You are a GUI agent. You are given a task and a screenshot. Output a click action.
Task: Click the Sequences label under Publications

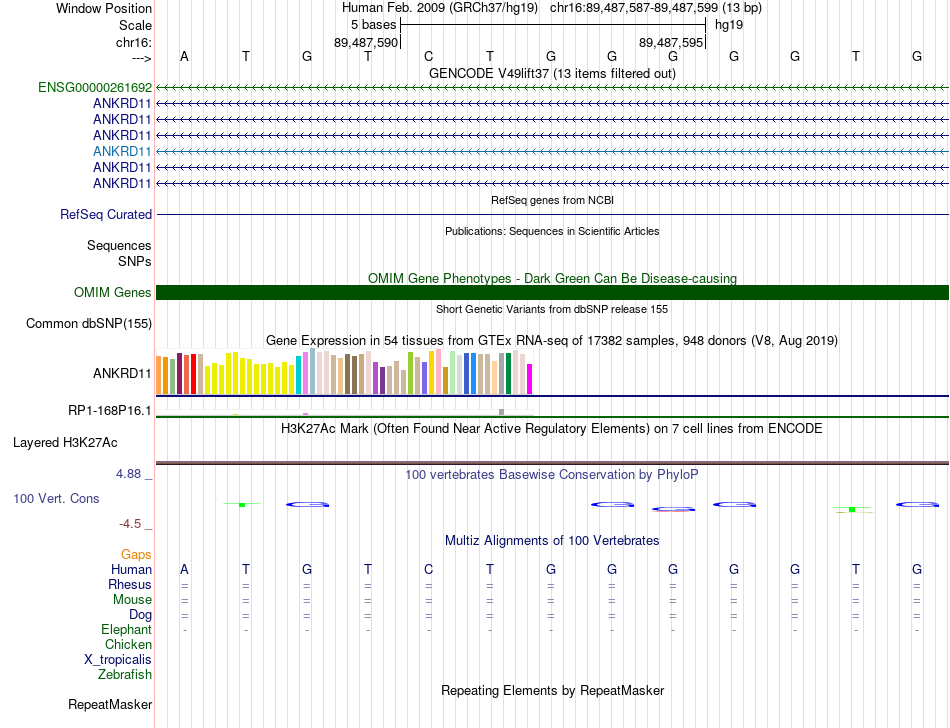pyautogui.click(x=119, y=245)
